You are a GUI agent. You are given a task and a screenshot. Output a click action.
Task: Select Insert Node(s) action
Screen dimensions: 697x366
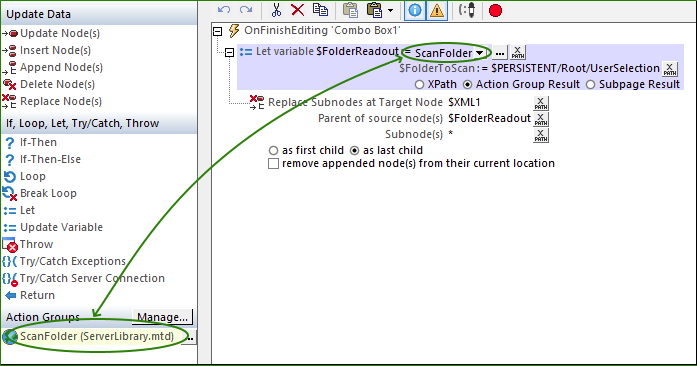point(55,50)
